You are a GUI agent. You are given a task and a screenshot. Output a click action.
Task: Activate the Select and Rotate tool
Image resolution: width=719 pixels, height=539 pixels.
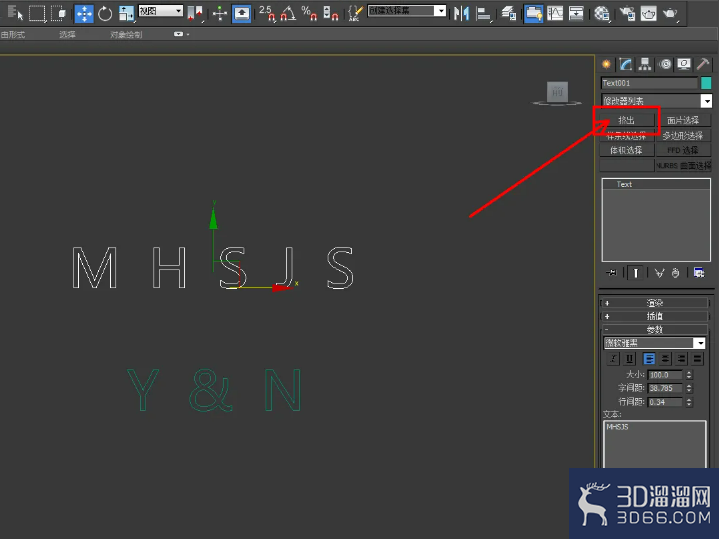coord(105,13)
